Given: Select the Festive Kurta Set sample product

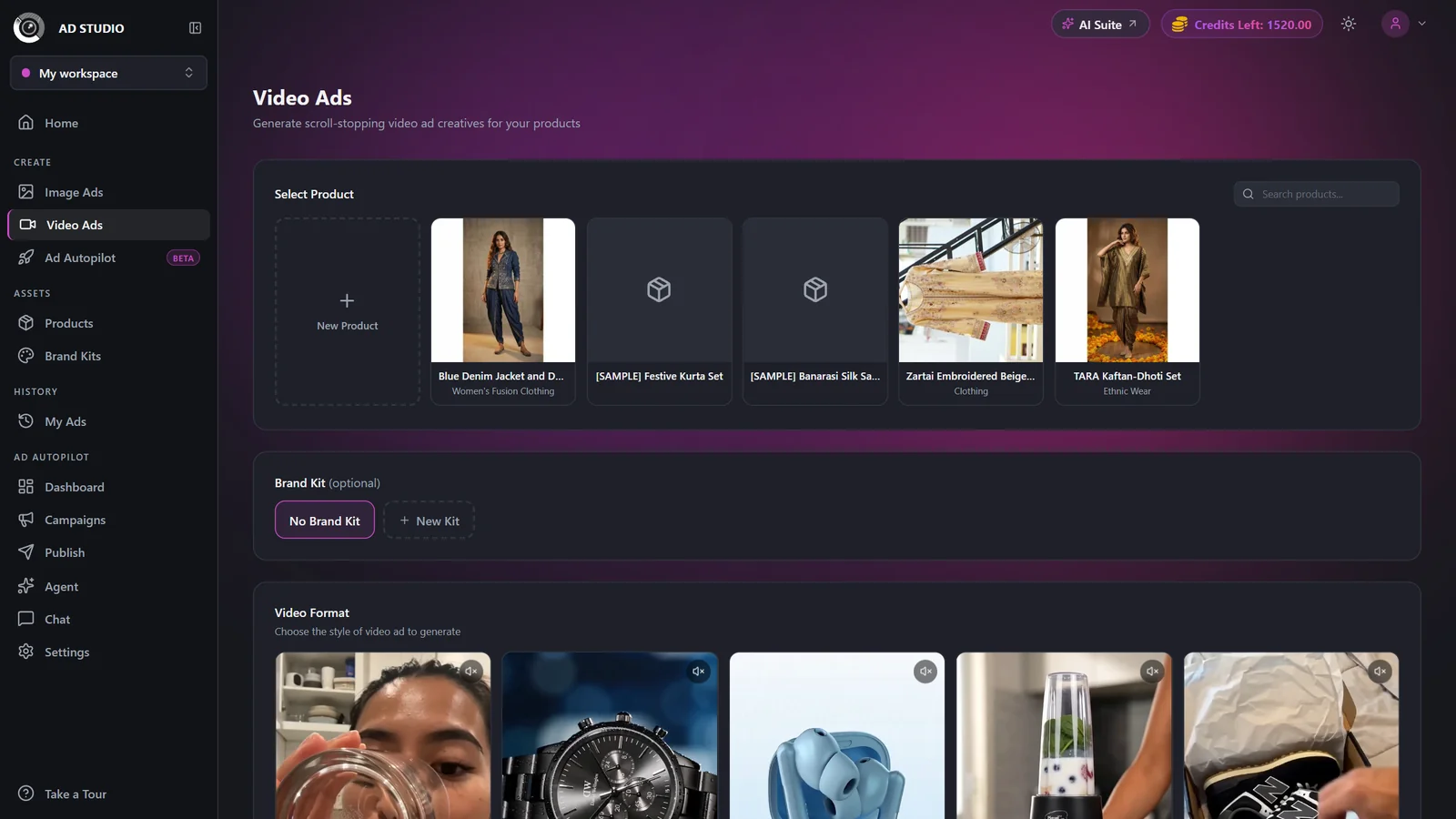Looking at the screenshot, I should [x=660, y=311].
